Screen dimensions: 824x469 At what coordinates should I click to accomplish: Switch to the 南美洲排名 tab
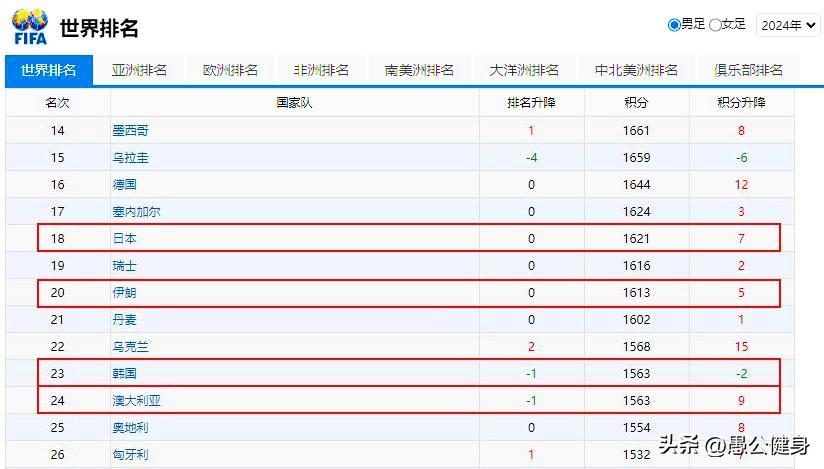pyautogui.click(x=419, y=70)
